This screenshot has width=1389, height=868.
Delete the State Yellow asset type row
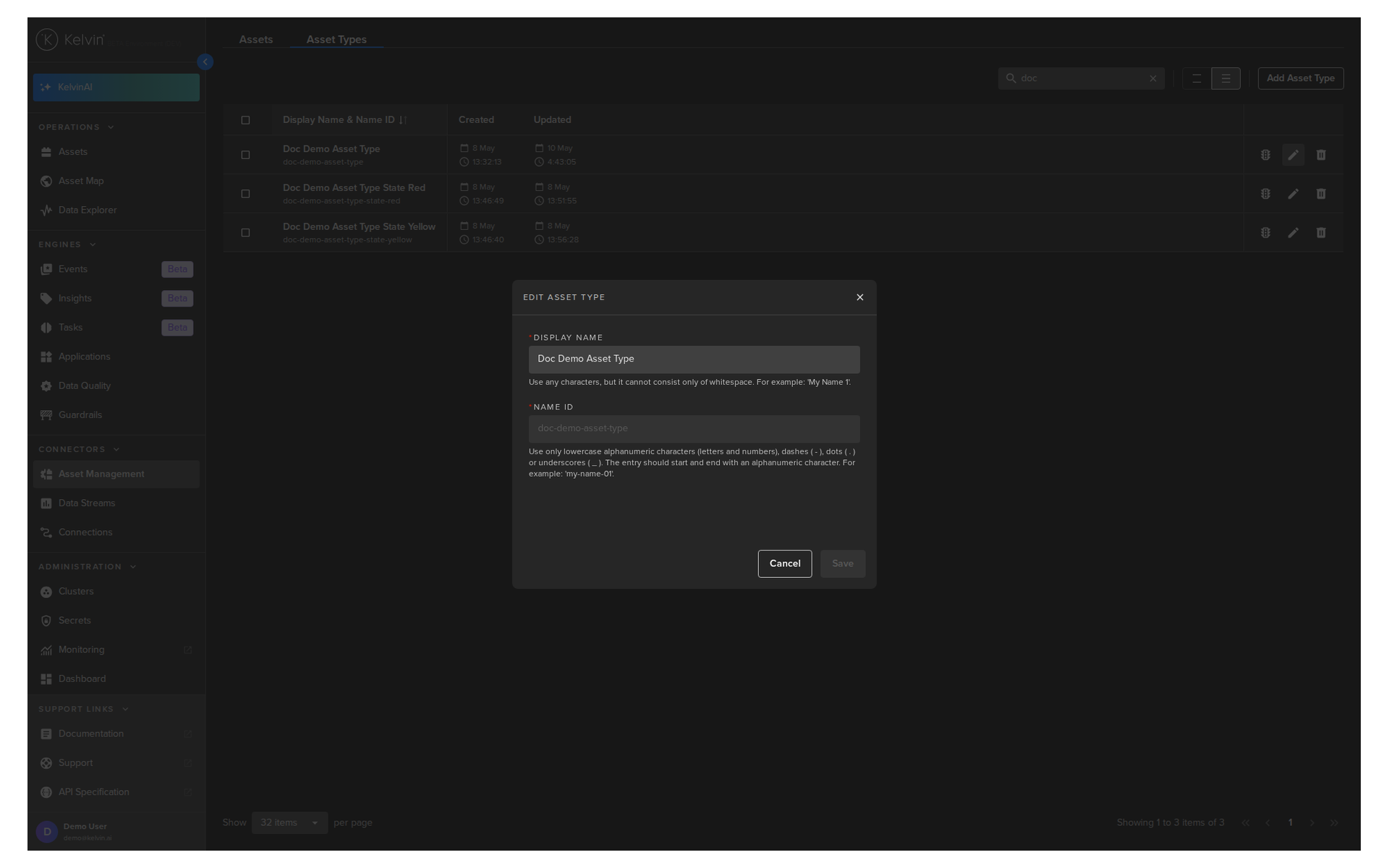[x=1320, y=233]
